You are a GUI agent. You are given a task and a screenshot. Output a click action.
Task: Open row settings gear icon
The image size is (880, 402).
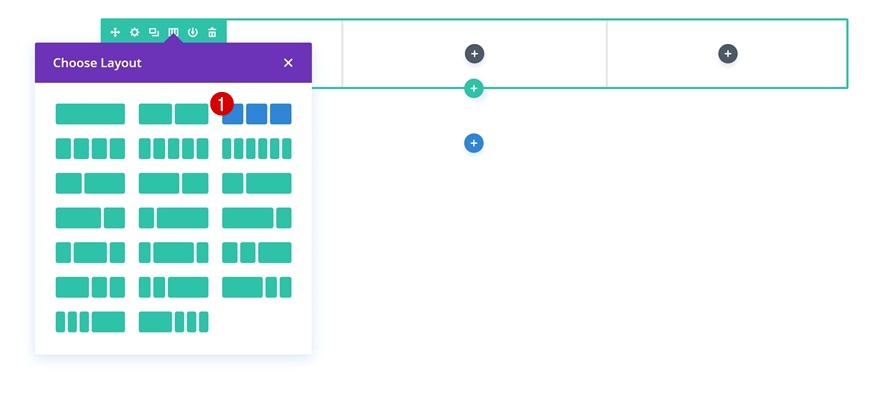[134, 32]
